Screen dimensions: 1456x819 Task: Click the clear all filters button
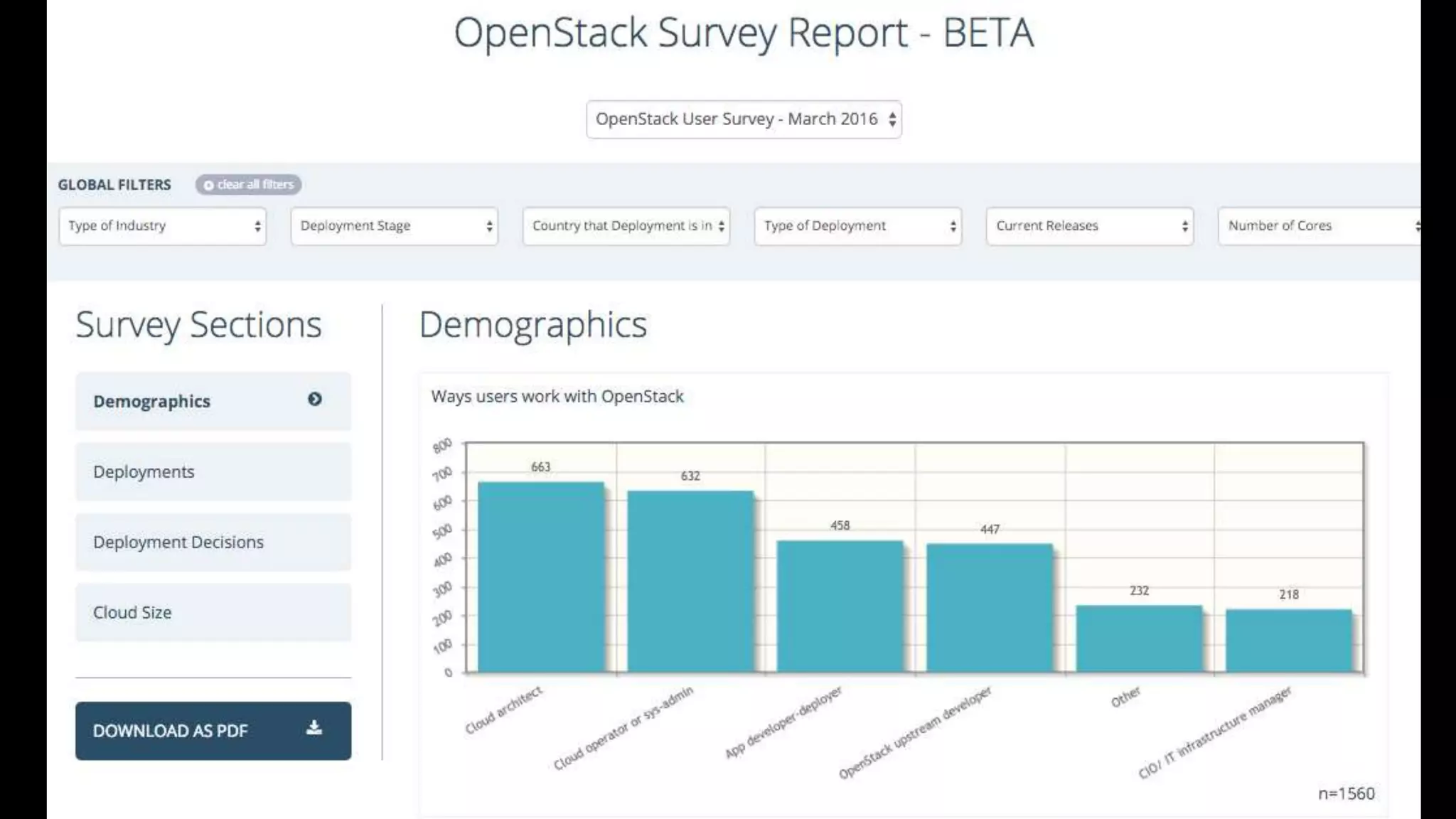[250, 185]
